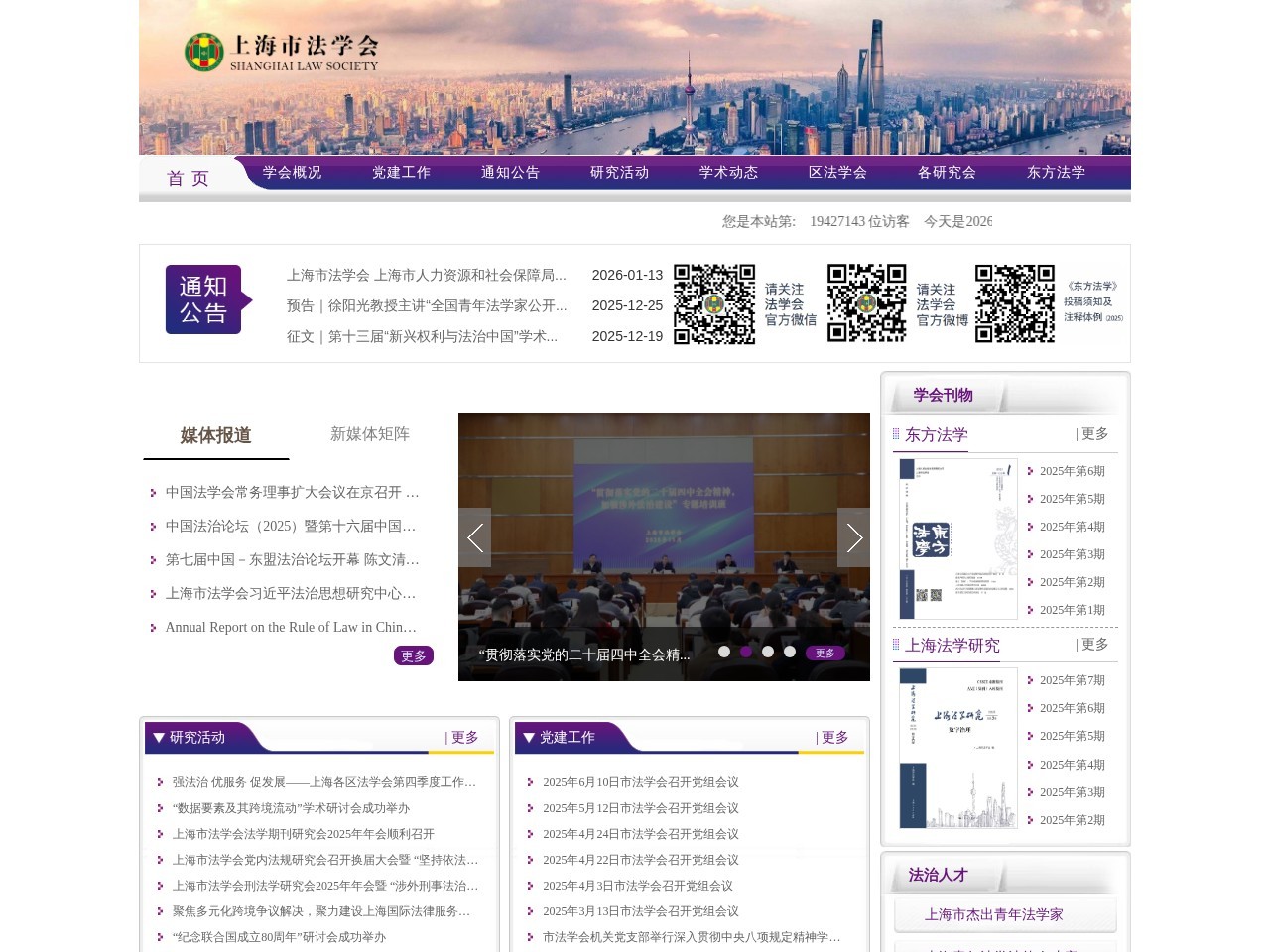Open the 上海市杰出青年法学家 button
1270x952 pixels.
click(x=1005, y=914)
